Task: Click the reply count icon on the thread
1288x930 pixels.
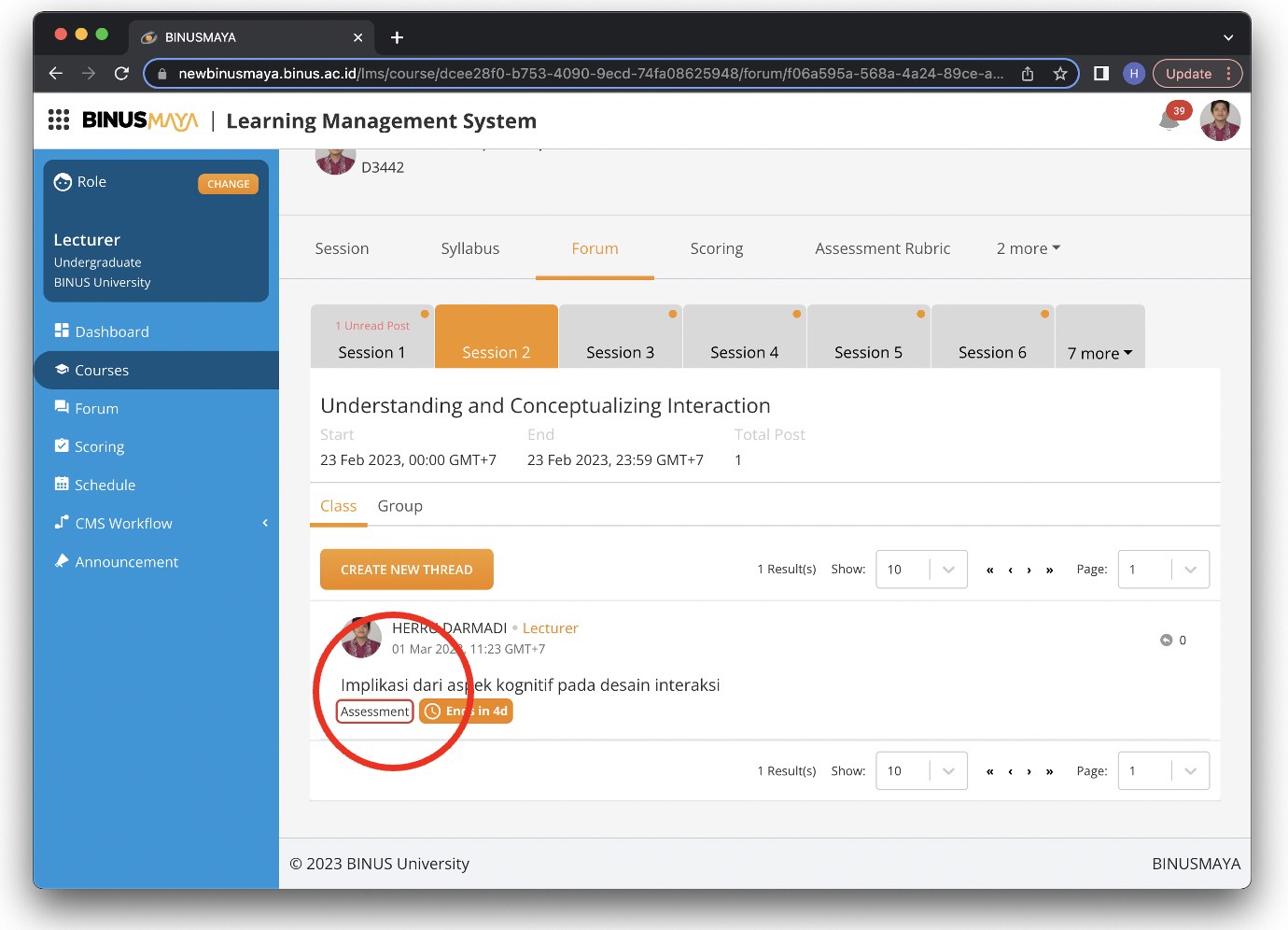Action: coord(1166,640)
